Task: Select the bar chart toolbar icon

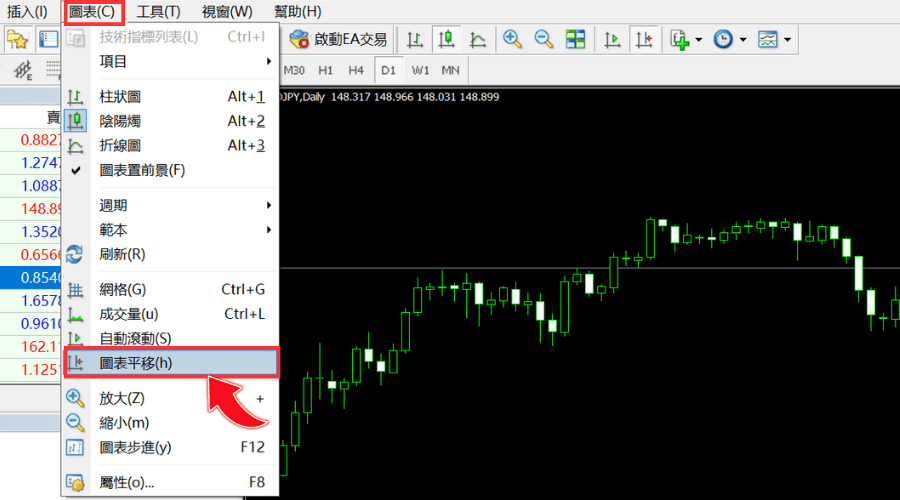Action: tap(415, 39)
